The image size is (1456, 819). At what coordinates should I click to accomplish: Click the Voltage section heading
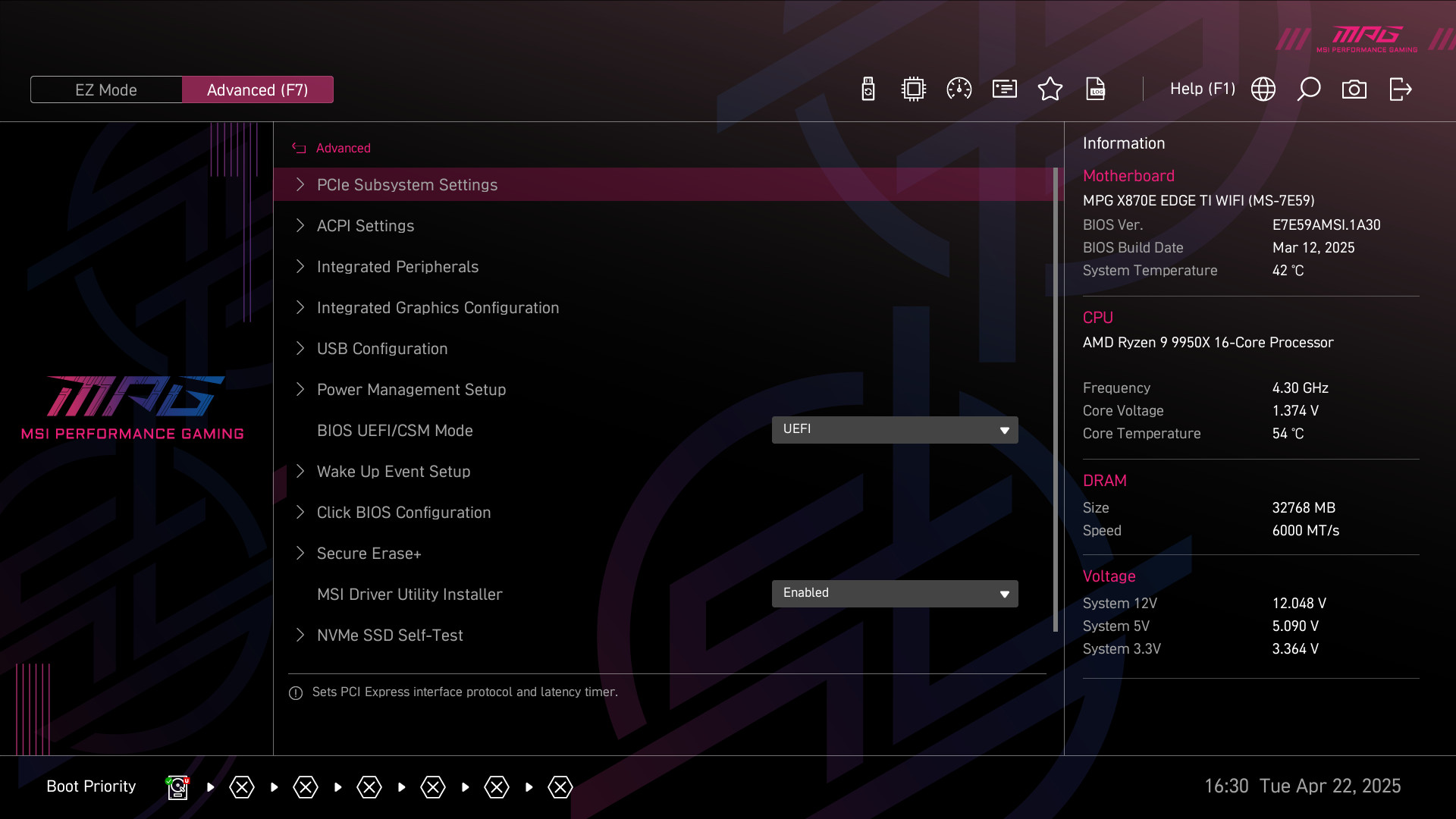[x=1109, y=576]
